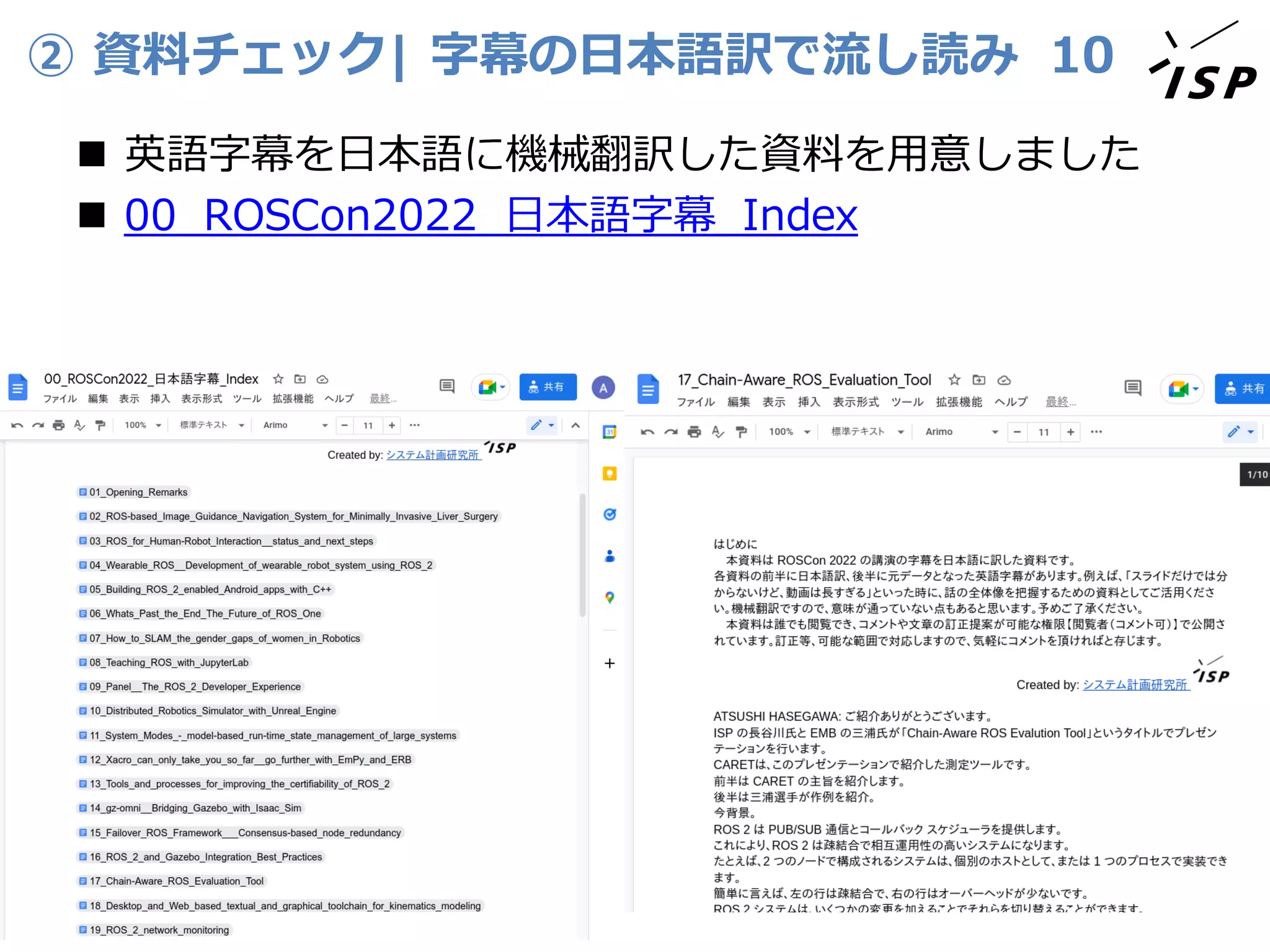
Task: Increase font size in right document toolbar
Action: 1070,432
